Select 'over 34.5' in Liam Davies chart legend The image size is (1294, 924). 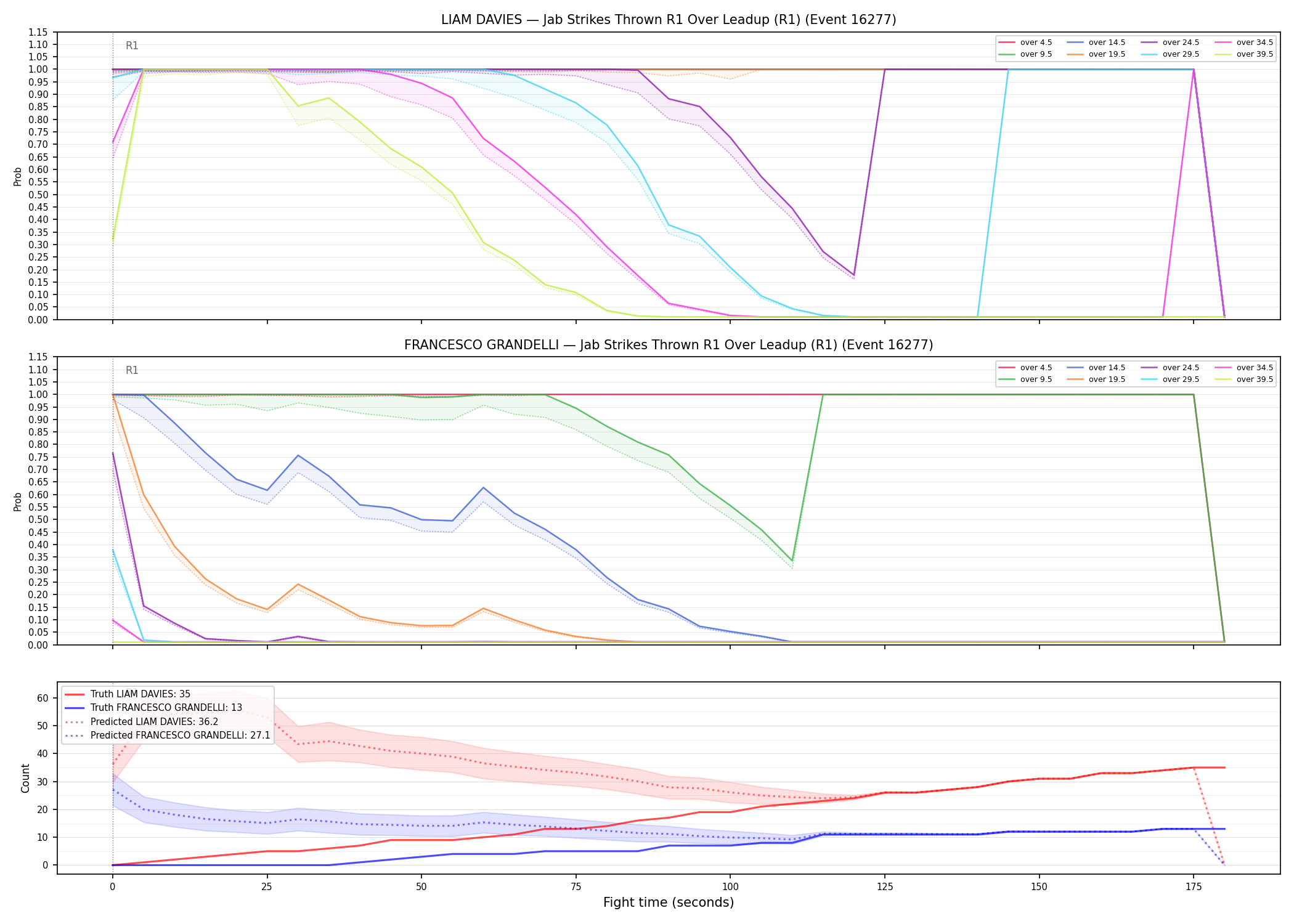pos(1244,43)
